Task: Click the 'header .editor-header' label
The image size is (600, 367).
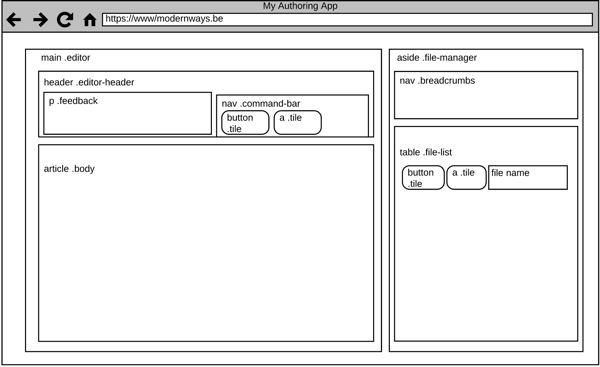Action: tap(89, 82)
